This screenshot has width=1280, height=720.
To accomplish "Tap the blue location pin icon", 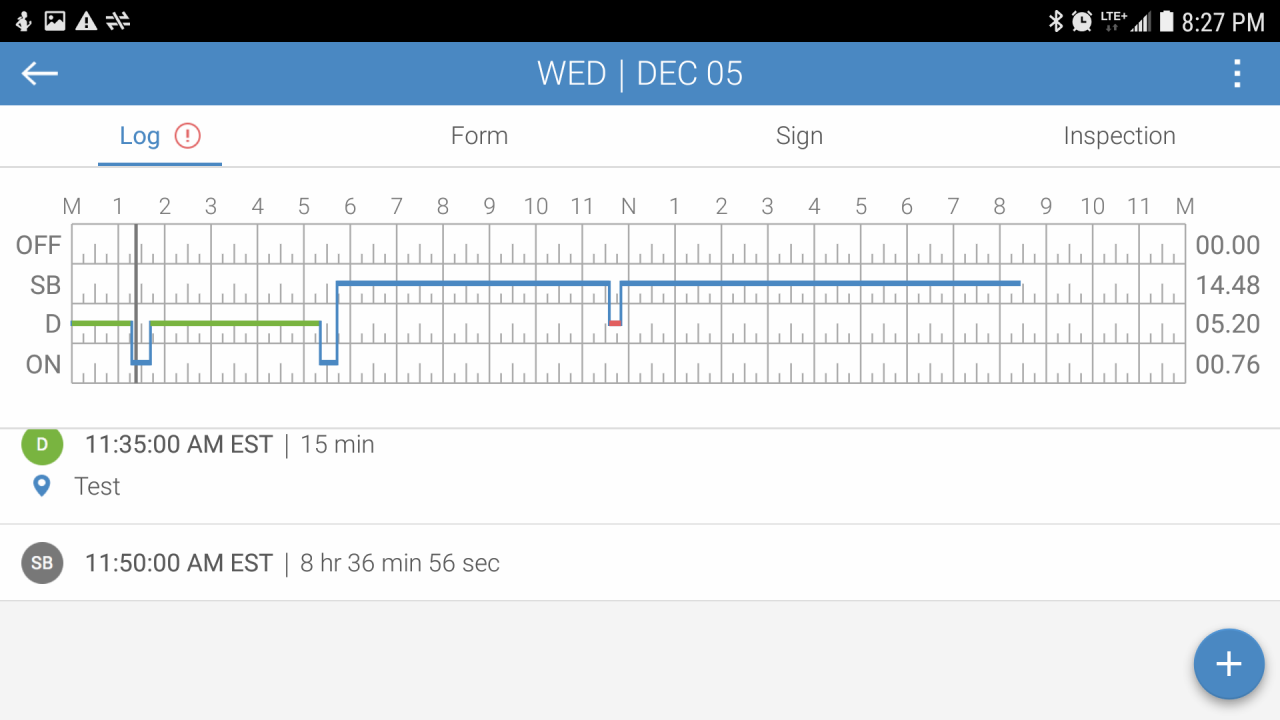I will (42, 486).
